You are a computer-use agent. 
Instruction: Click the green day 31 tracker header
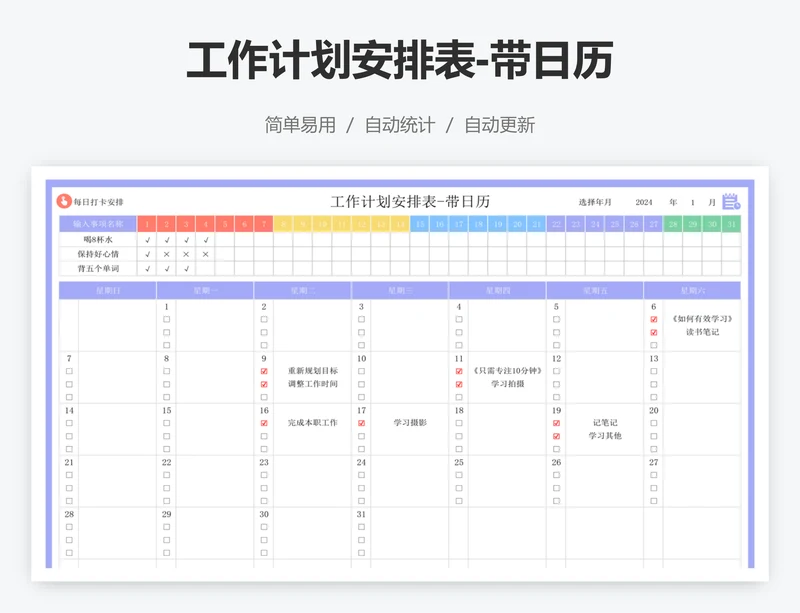(x=731, y=224)
